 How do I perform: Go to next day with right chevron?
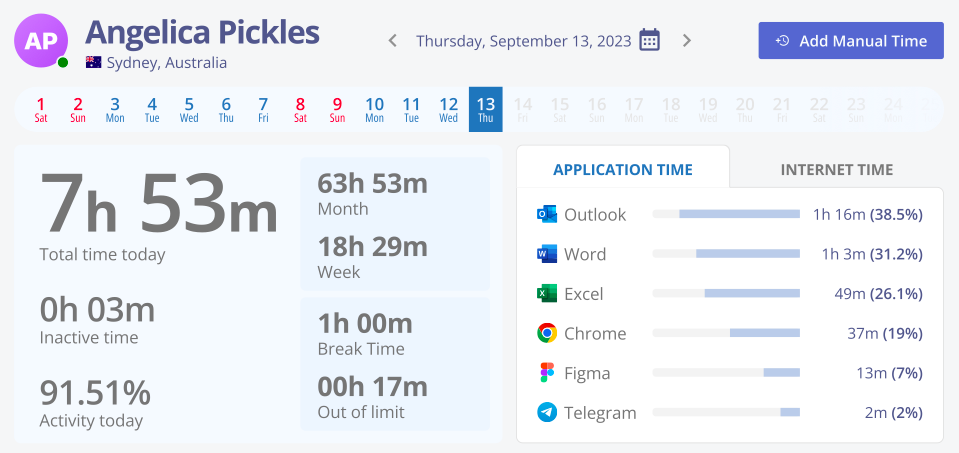pyautogui.click(x=687, y=41)
